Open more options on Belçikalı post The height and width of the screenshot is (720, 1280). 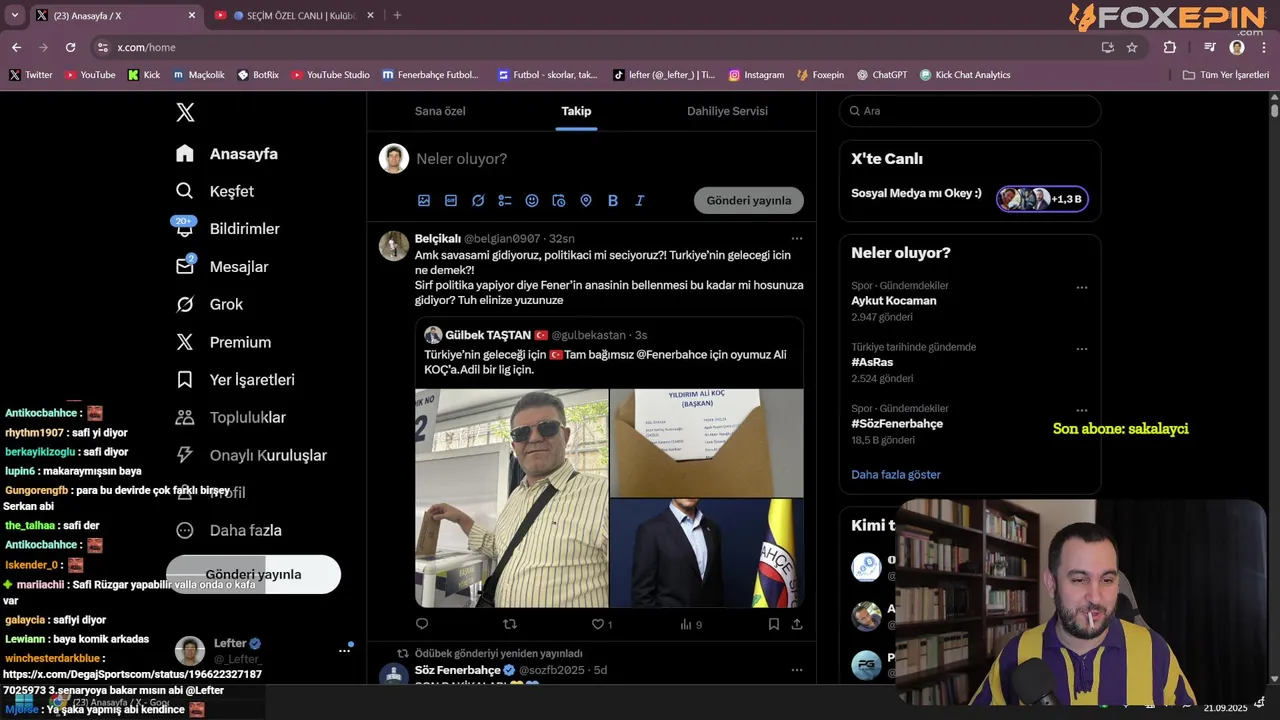pos(797,238)
